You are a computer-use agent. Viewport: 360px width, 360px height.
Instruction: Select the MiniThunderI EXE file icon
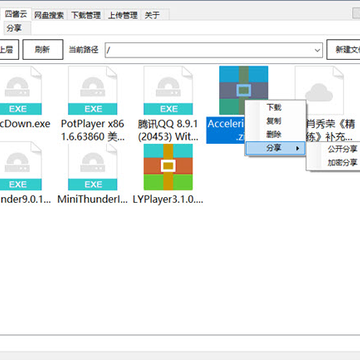[92, 166]
